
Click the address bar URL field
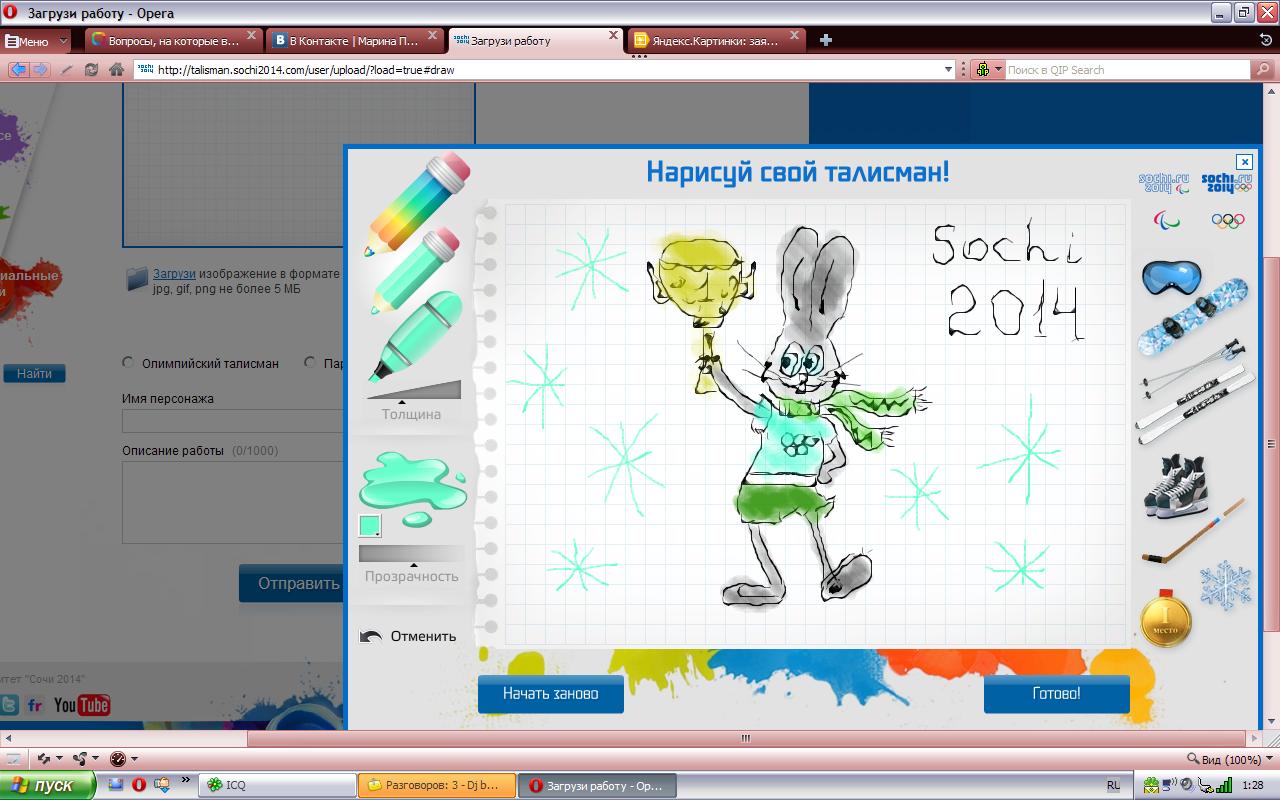coord(545,70)
